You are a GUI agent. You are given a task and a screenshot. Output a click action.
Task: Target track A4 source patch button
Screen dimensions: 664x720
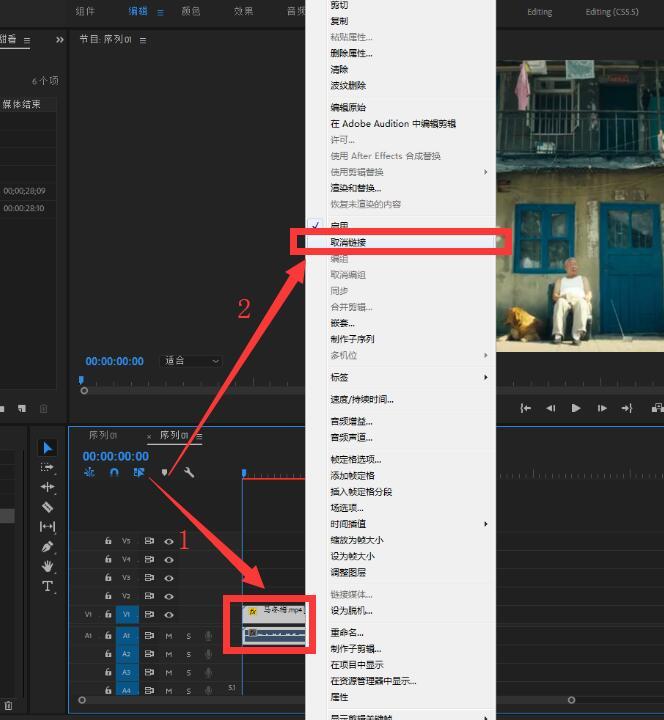[x=127, y=690]
